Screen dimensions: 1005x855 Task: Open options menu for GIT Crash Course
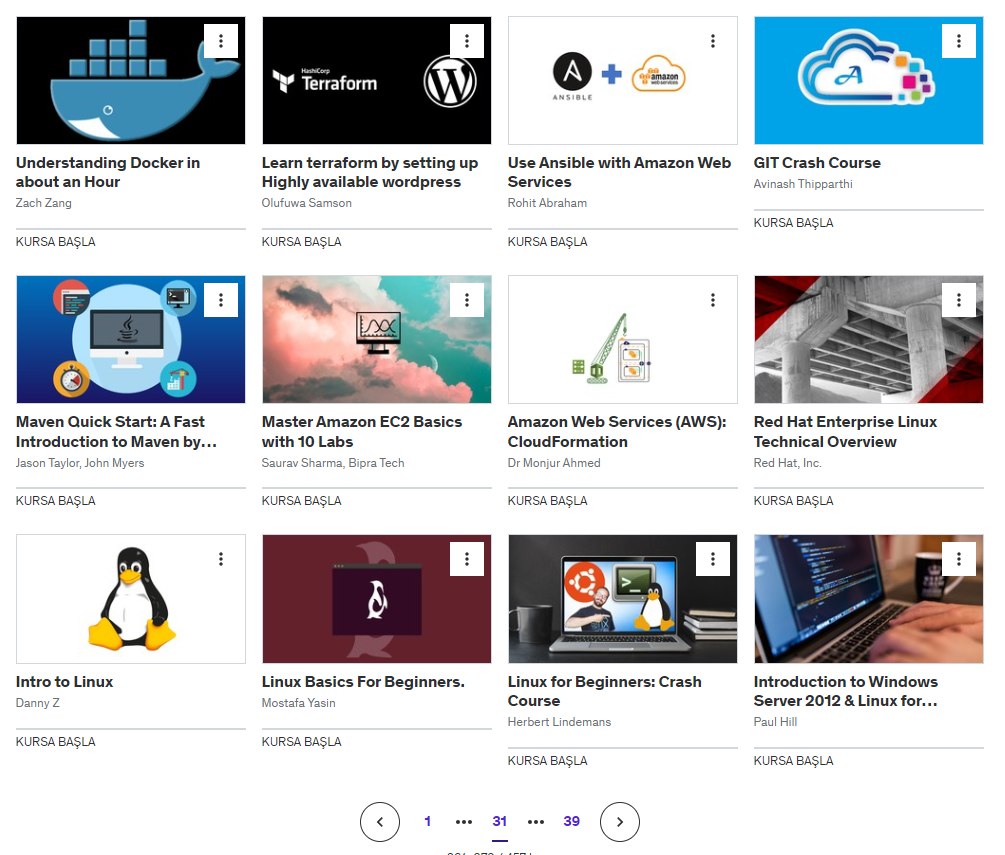(959, 41)
